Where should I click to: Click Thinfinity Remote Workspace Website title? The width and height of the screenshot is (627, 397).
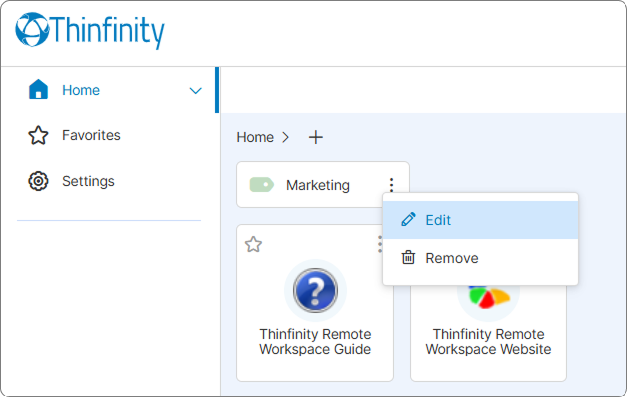coord(488,342)
